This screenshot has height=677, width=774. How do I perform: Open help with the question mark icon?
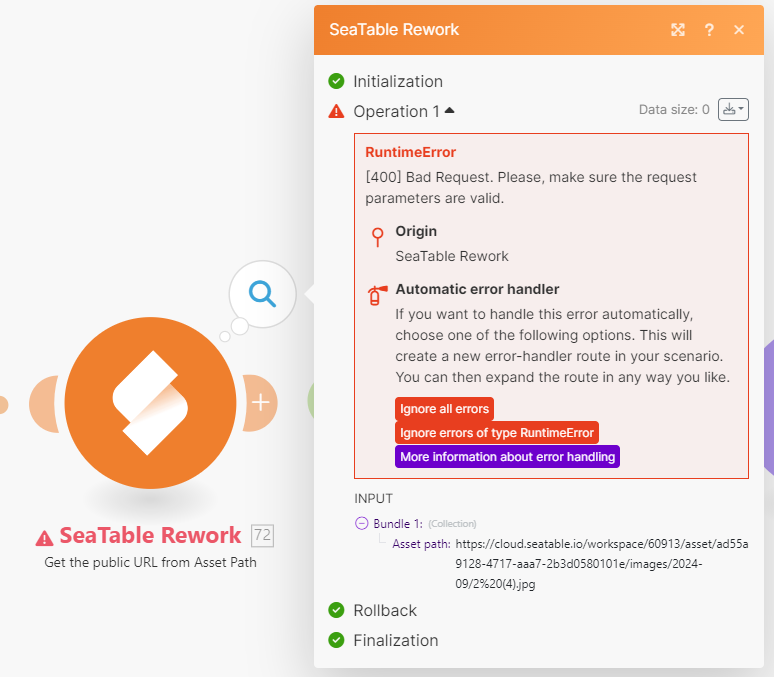(709, 30)
